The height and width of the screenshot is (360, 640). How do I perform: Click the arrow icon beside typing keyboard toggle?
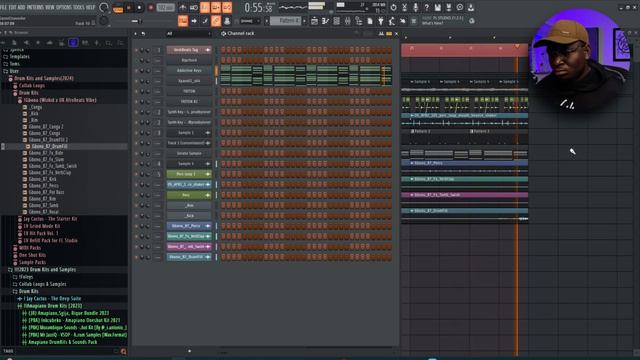pyautogui.click(x=194, y=21)
